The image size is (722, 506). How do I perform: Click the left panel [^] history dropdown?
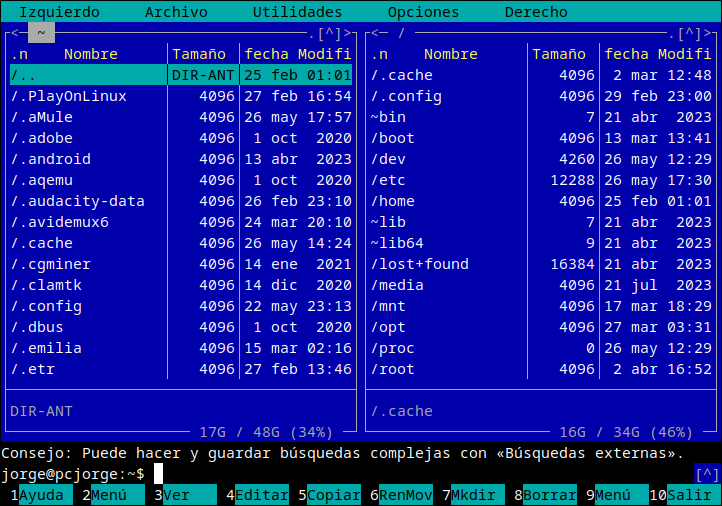coord(330,33)
